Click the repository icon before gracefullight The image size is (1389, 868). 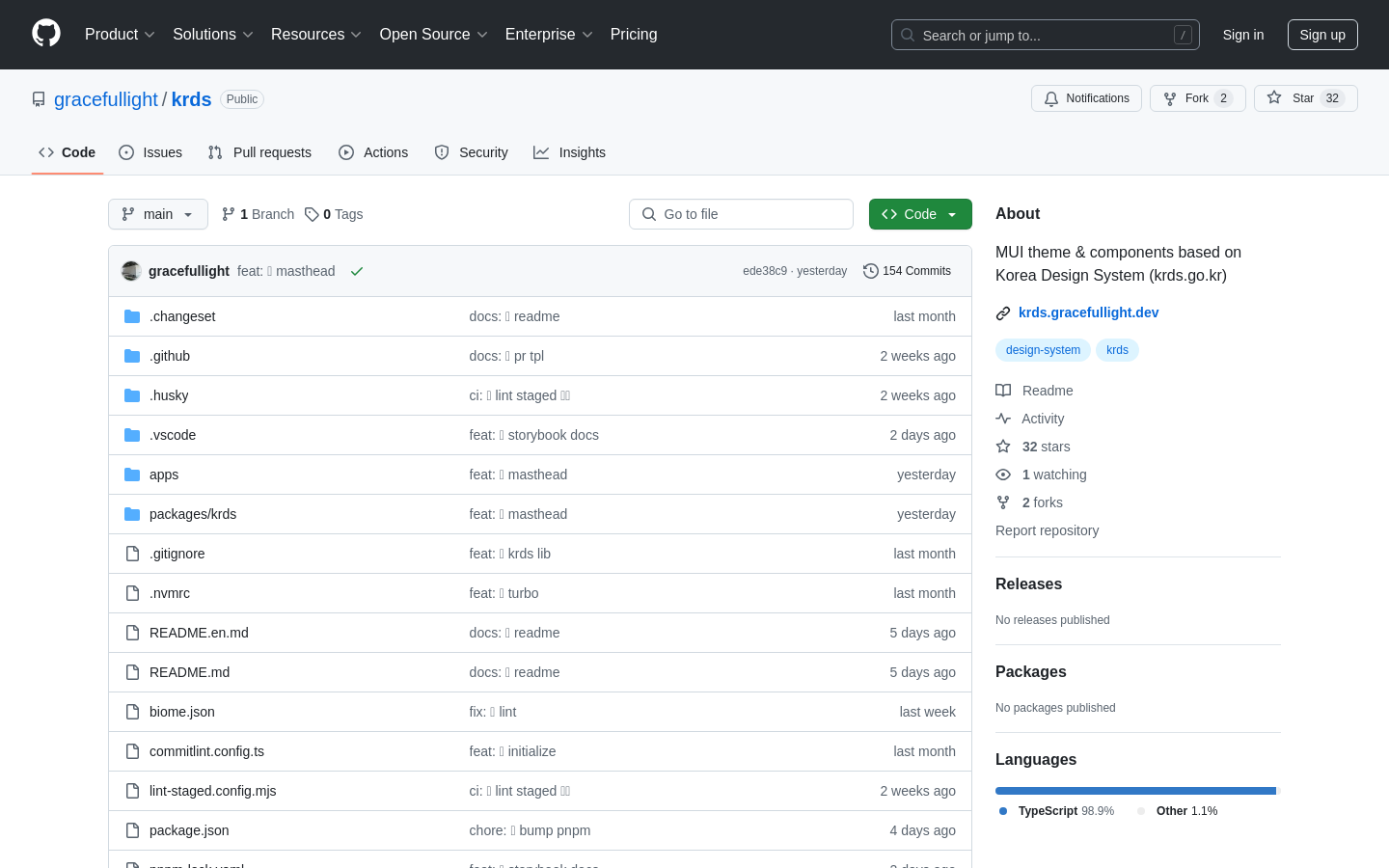click(x=39, y=99)
